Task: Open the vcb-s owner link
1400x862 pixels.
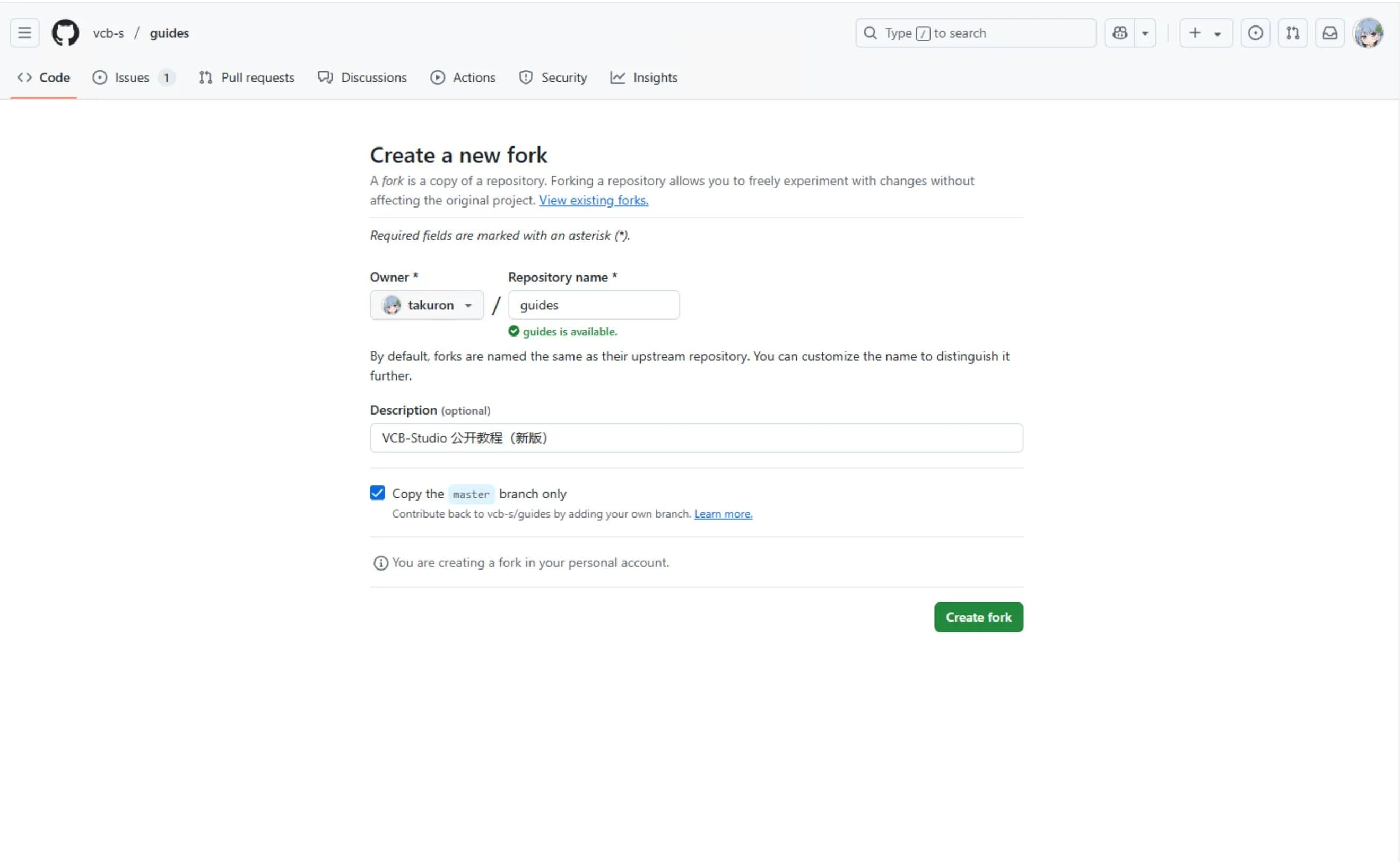Action: click(108, 33)
